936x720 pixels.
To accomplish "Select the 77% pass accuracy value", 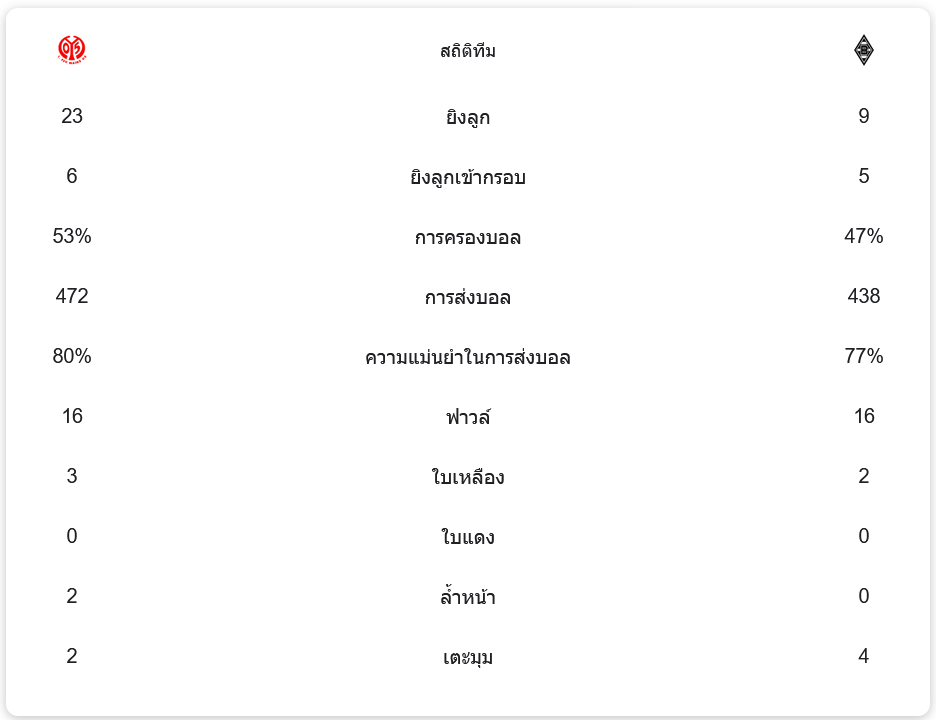I will [864, 356].
